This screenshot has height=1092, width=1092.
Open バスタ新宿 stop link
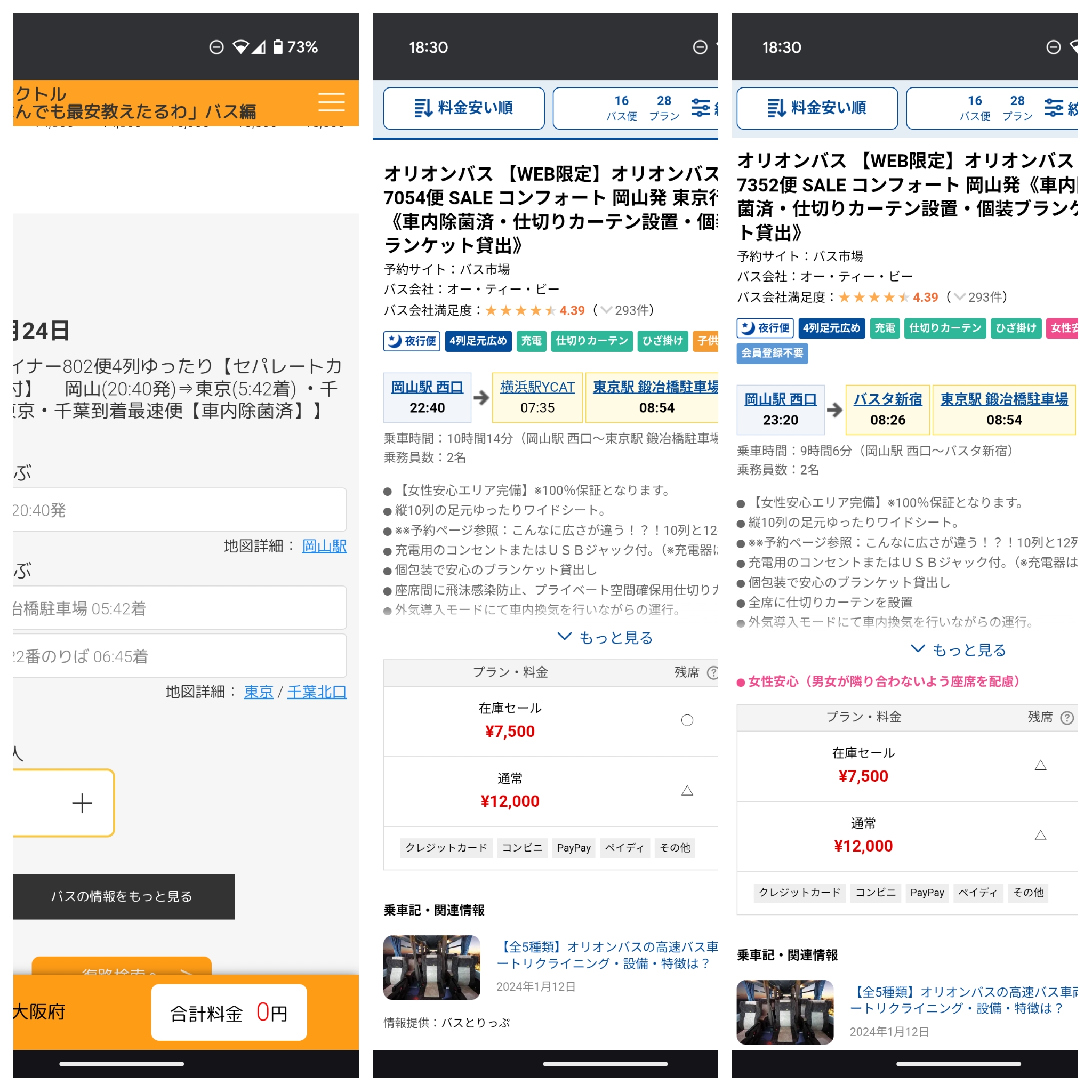tap(888, 399)
